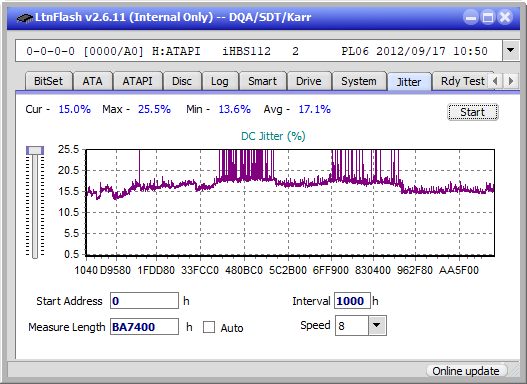Switch to the Drive tab
This screenshot has width=527, height=384.
[309, 81]
